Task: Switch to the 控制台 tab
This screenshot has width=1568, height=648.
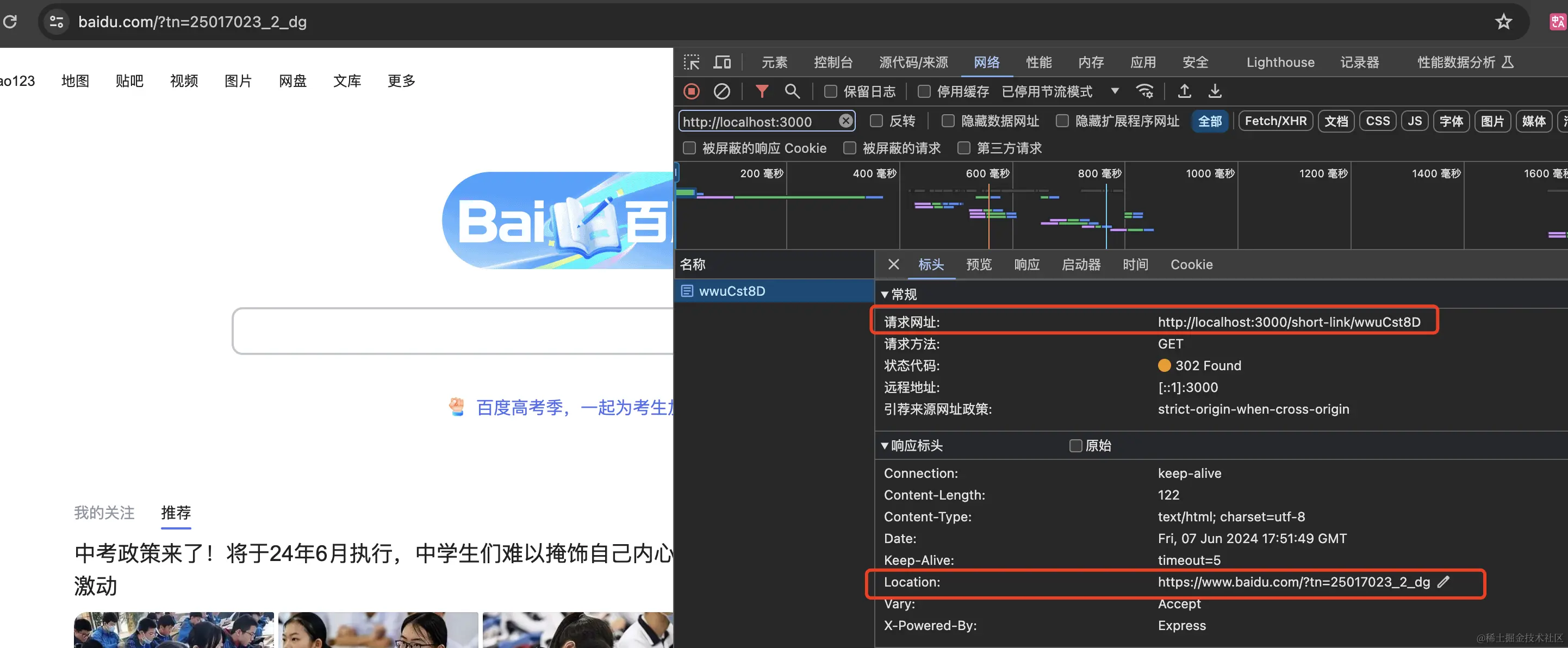Action: click(833, 62)
